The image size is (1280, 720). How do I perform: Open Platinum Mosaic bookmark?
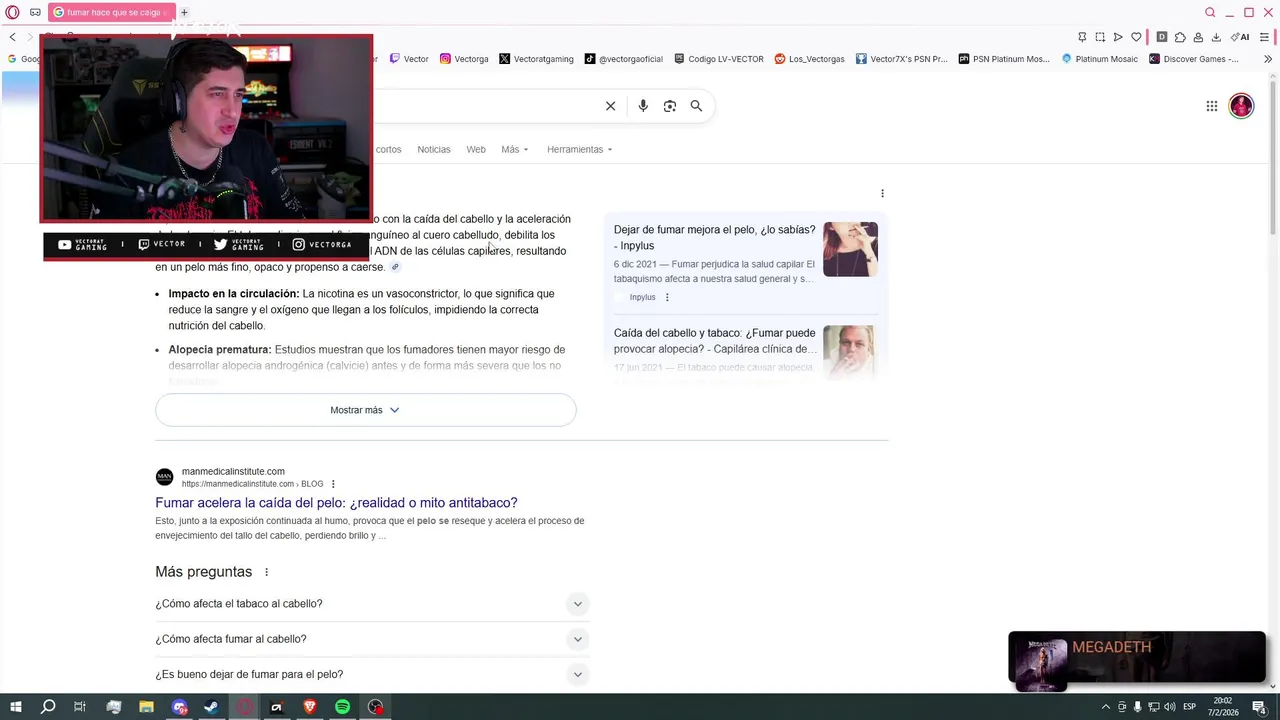click(x=1099, y=59)
